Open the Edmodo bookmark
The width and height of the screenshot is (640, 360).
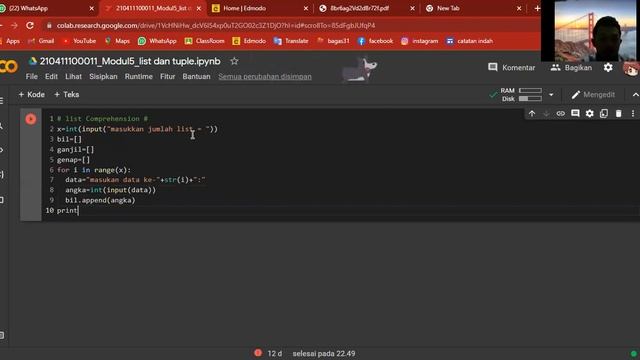tap(249, 41)
